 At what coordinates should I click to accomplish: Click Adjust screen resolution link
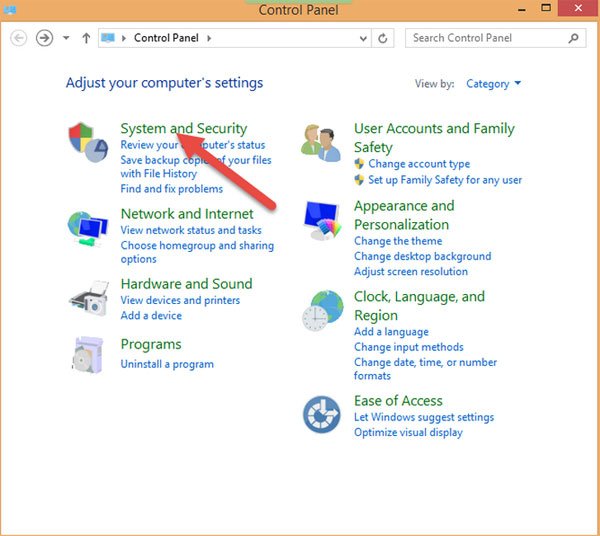411,272
